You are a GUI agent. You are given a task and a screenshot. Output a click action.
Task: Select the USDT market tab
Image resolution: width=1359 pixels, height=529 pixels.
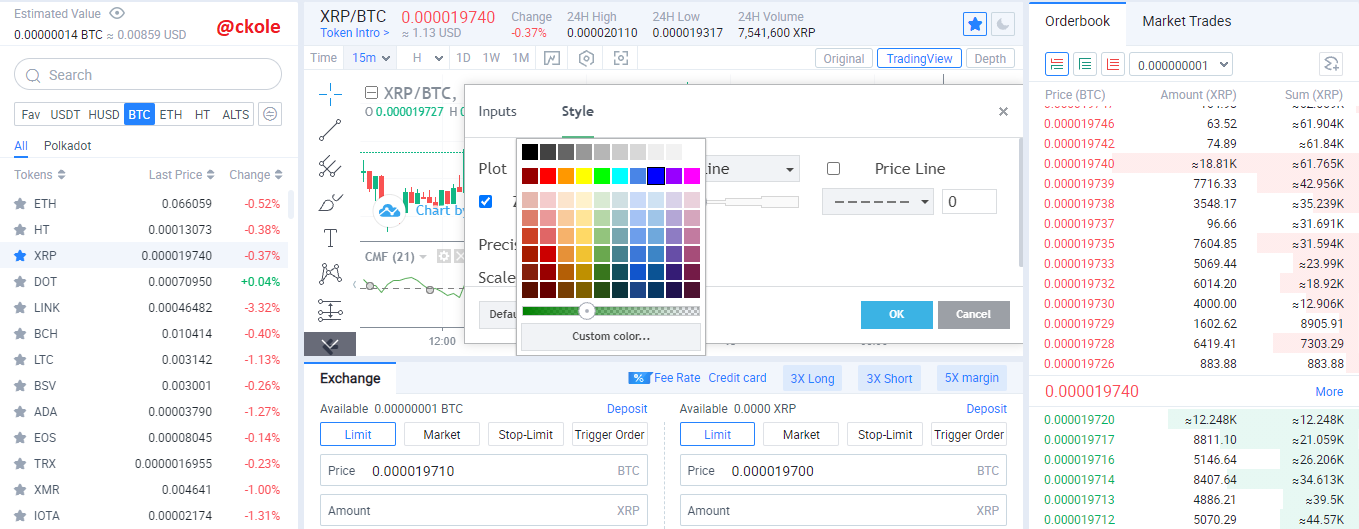click(x=65, y=114)
